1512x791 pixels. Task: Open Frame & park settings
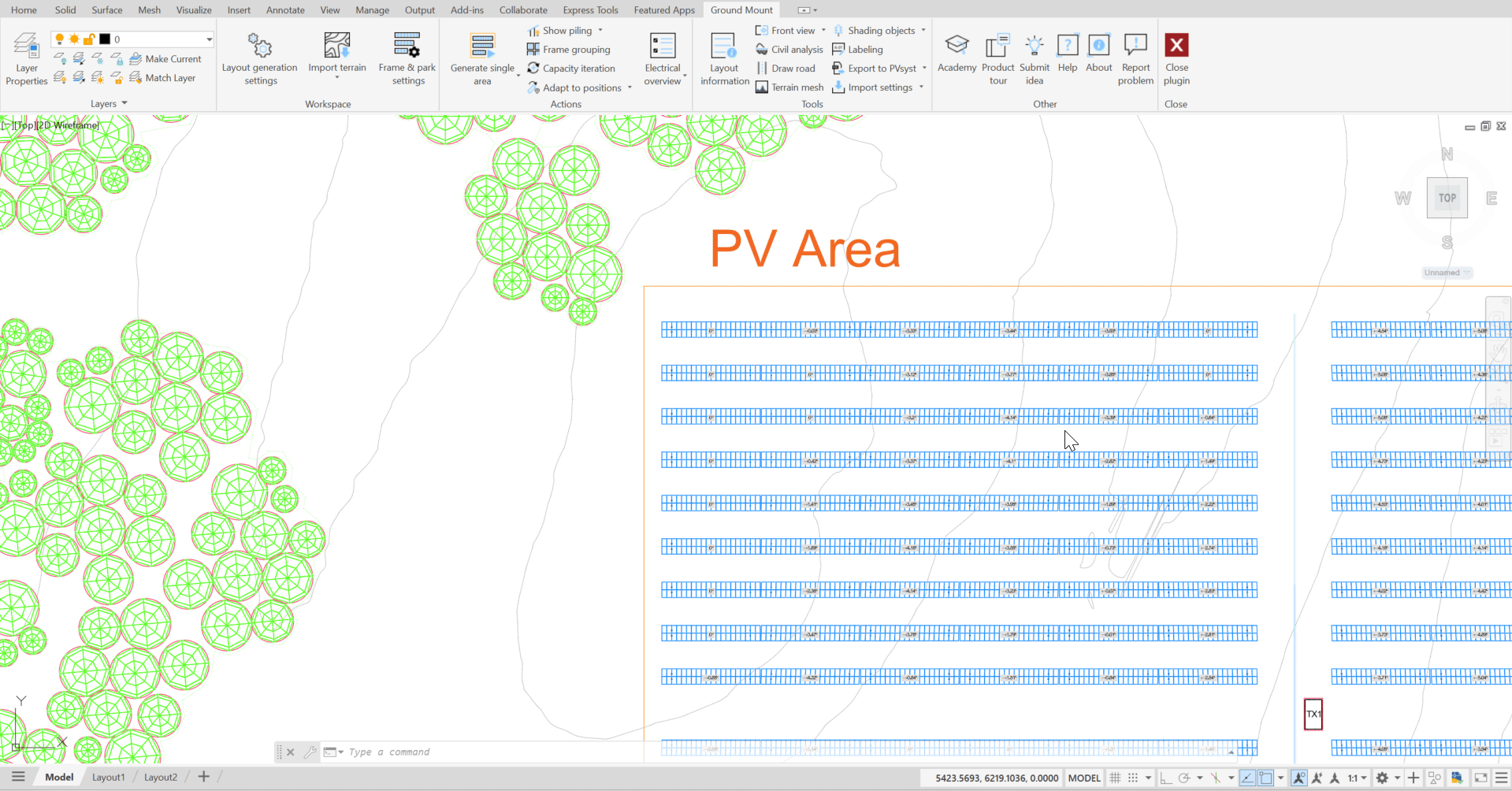[407, 58]
